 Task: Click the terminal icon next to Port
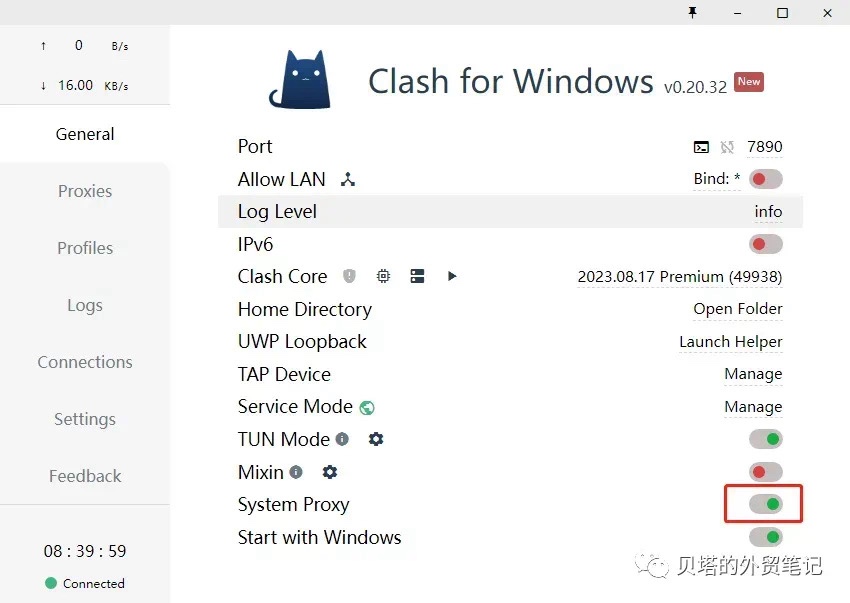point(701,147)
